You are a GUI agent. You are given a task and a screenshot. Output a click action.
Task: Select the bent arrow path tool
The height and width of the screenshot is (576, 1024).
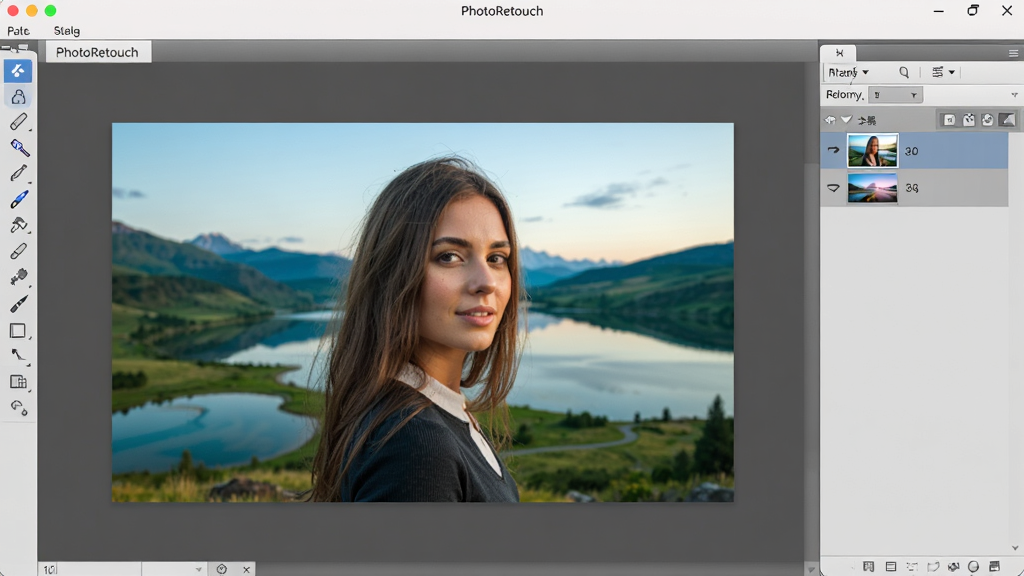click(18, 356)
